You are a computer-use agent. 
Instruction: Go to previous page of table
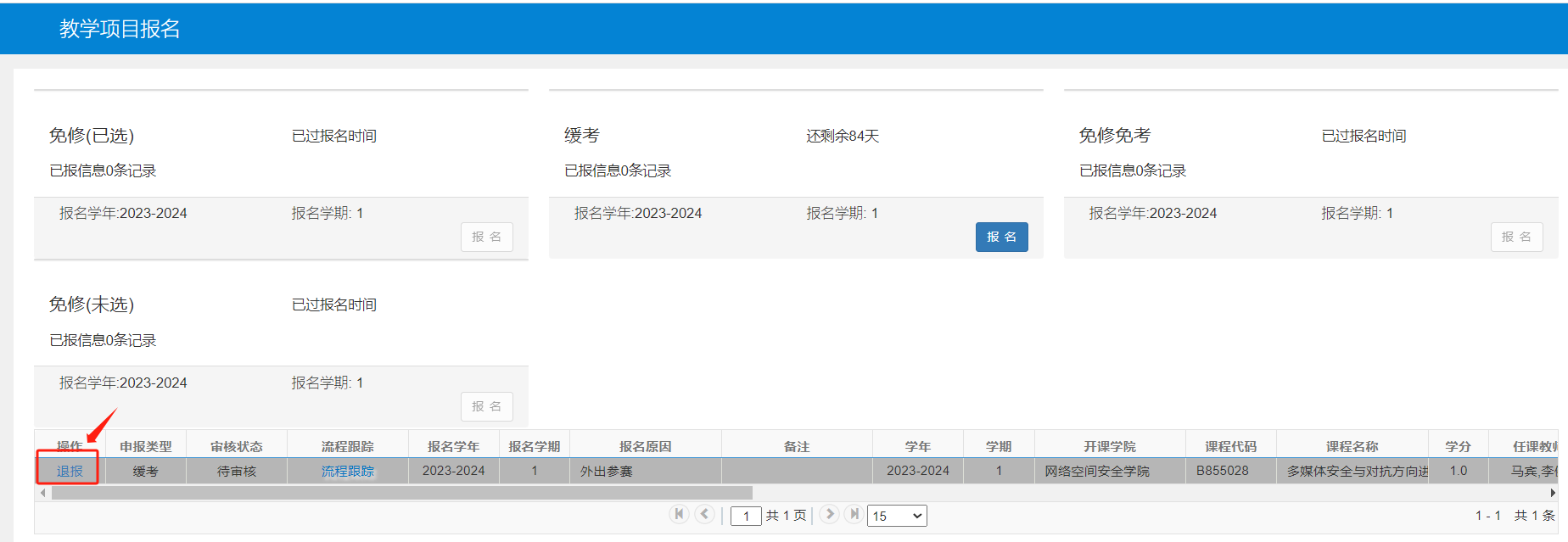(704, 514)
